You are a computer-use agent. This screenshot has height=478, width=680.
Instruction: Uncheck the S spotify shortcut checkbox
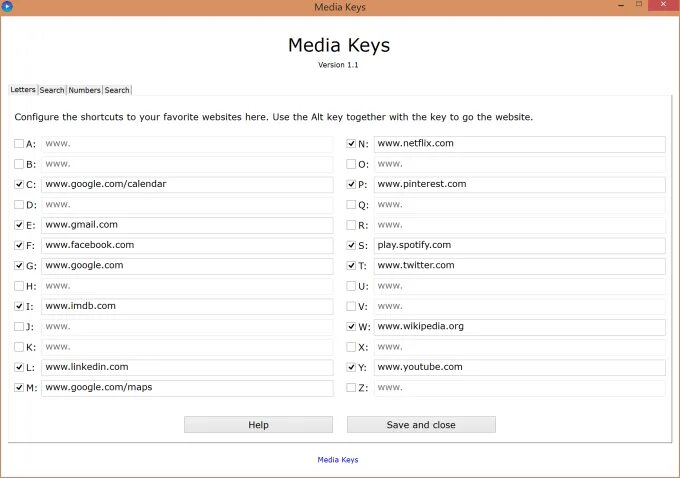pyautogui.click(x=351, y=245)
